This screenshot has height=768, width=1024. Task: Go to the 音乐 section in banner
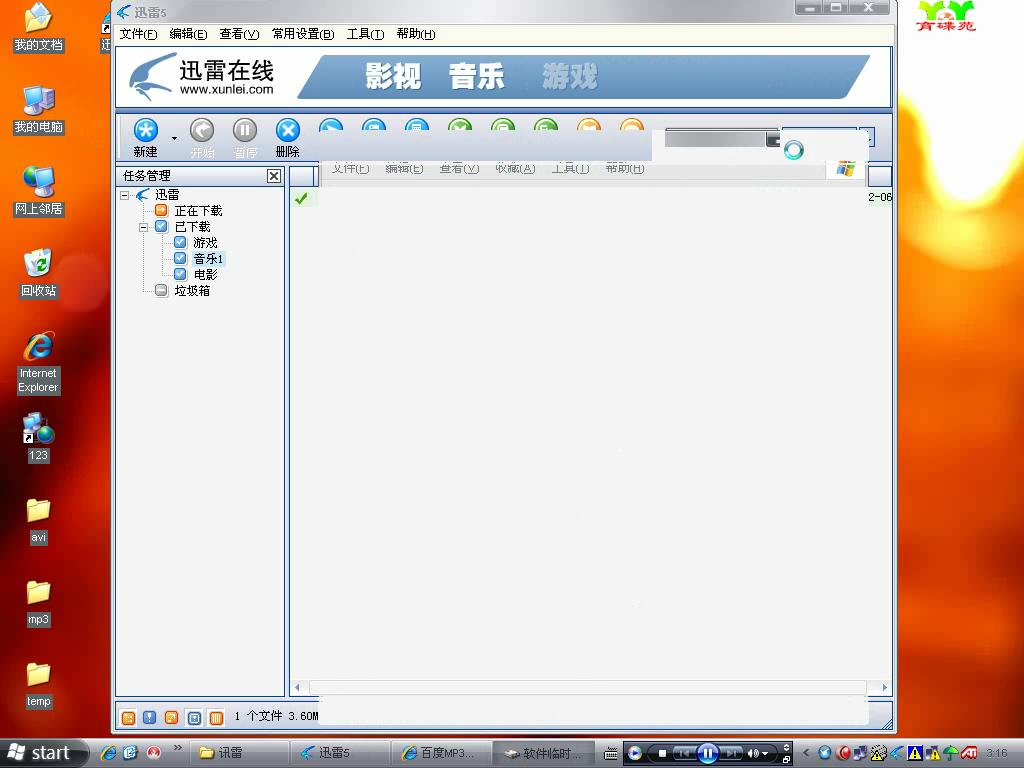point(476,76)
